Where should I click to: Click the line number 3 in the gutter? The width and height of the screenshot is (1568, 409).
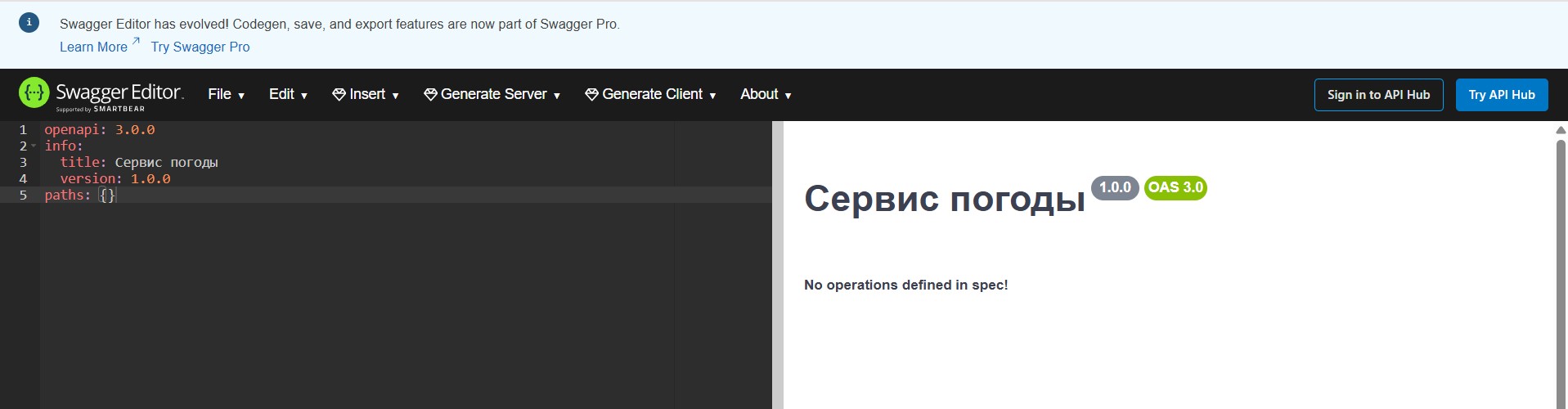click(x=23, y=163)
